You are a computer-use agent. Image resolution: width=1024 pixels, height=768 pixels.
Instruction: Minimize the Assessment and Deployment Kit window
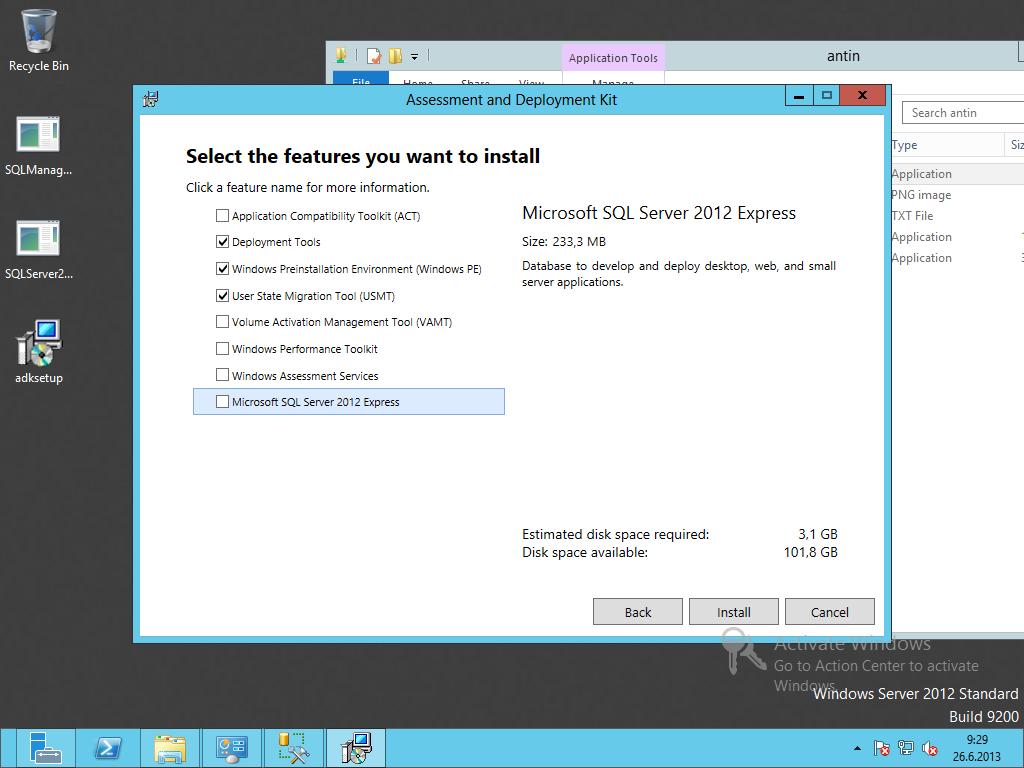click(799, 96)
